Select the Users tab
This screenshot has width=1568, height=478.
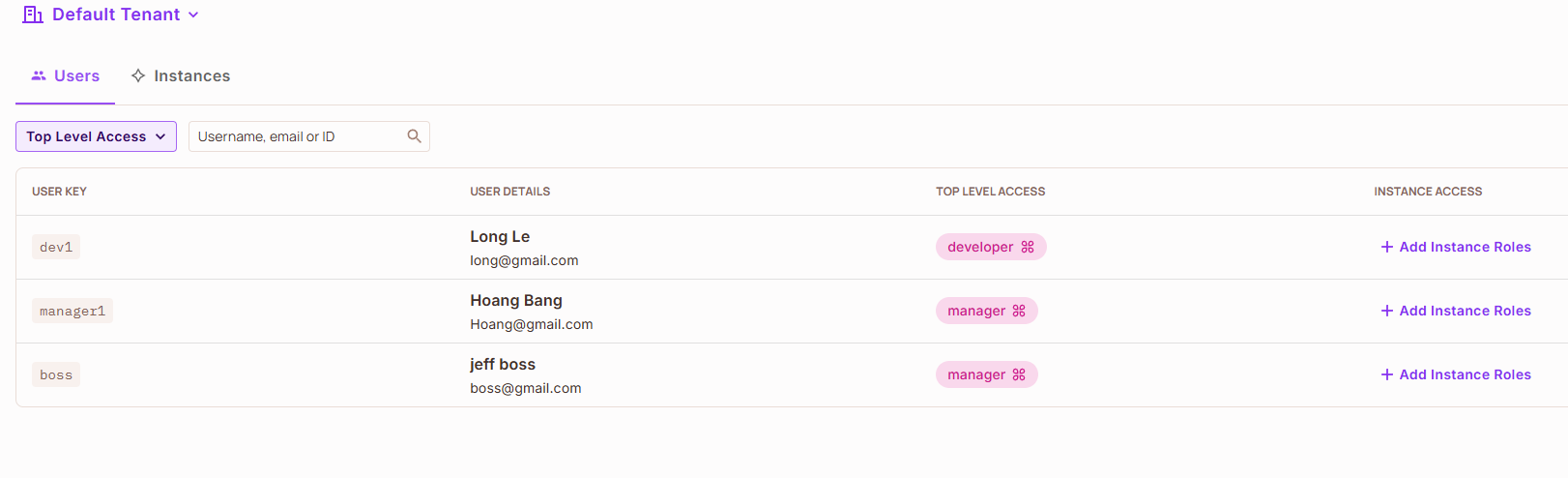coord(66,75)
